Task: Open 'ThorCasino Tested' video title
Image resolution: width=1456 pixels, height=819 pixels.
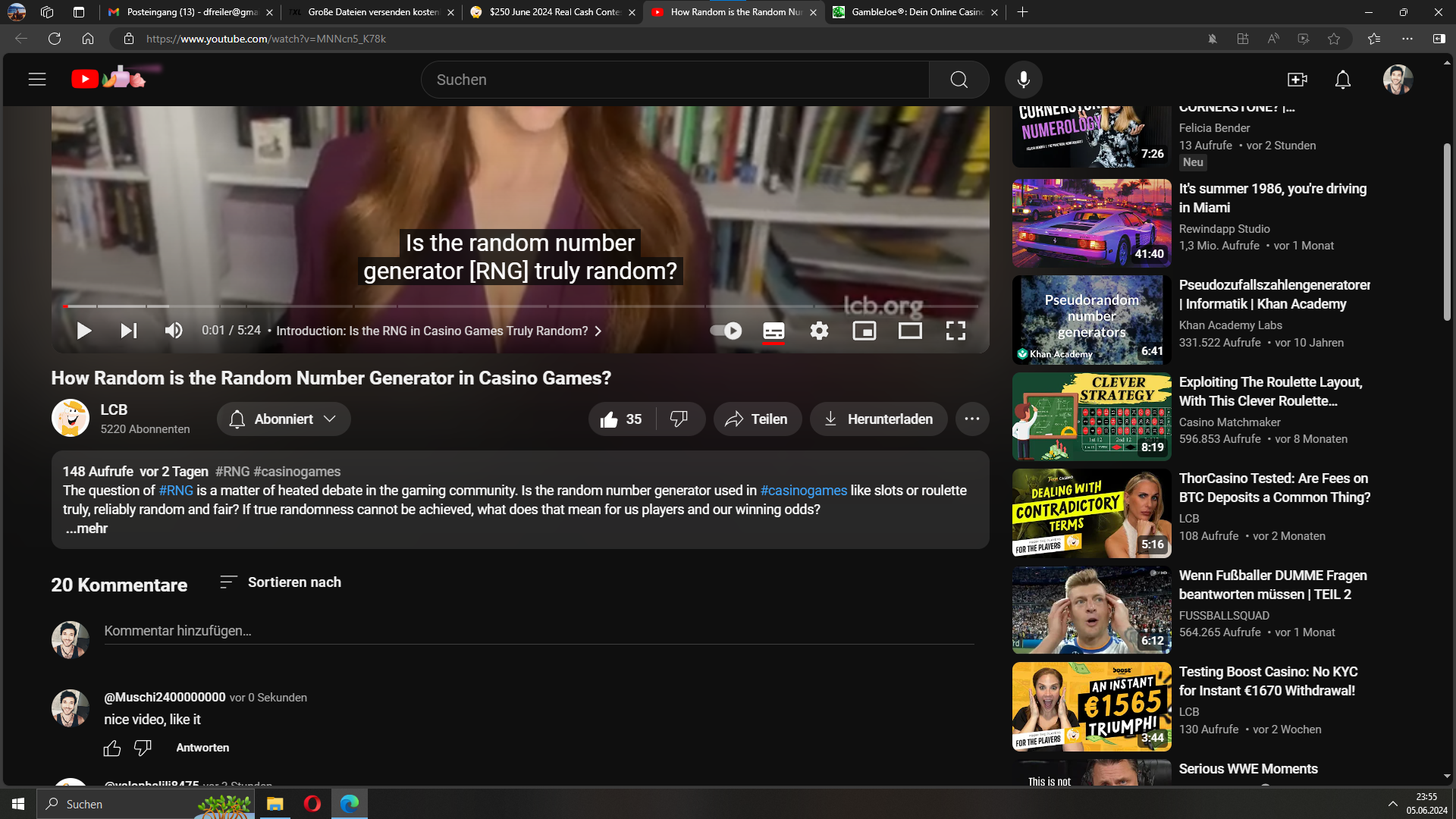Action: [x=1274, y=488]
